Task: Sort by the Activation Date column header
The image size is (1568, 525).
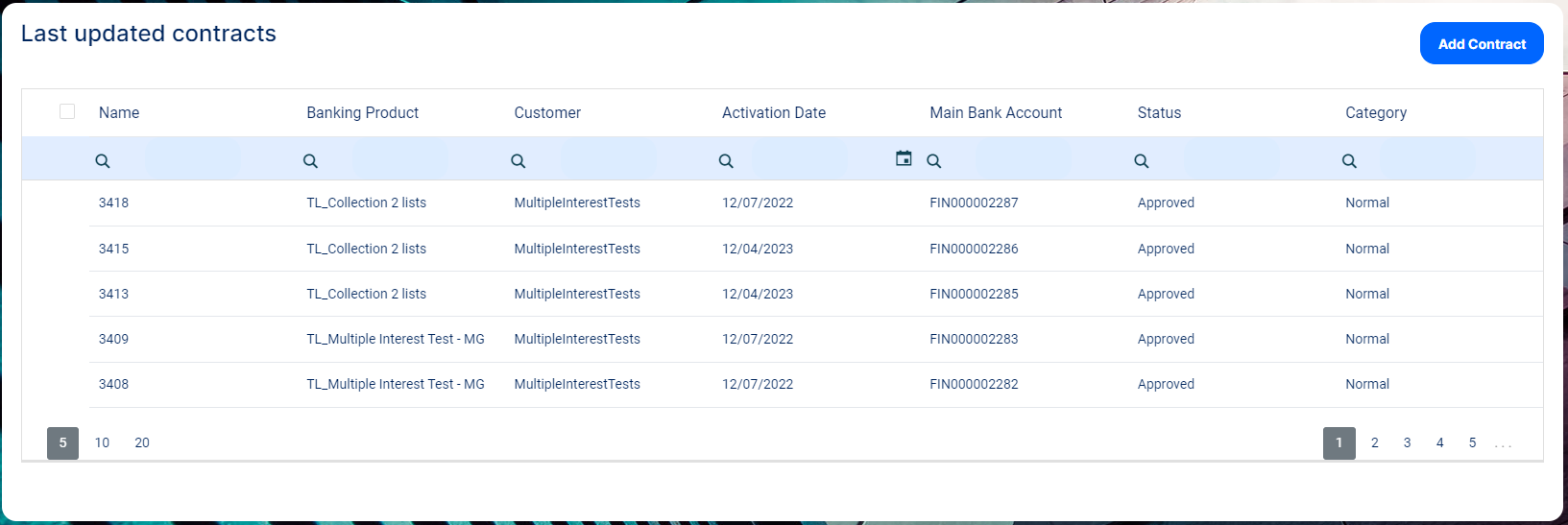Action: click(774, 112)
